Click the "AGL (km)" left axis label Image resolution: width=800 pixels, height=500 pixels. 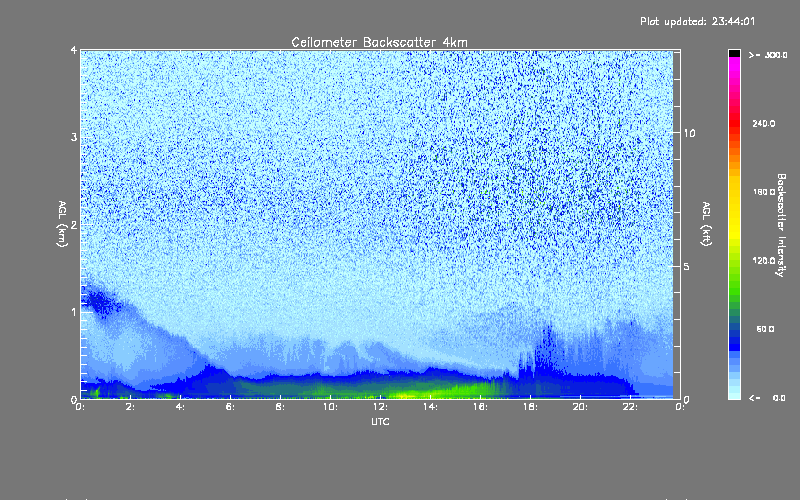coord(62,224)
